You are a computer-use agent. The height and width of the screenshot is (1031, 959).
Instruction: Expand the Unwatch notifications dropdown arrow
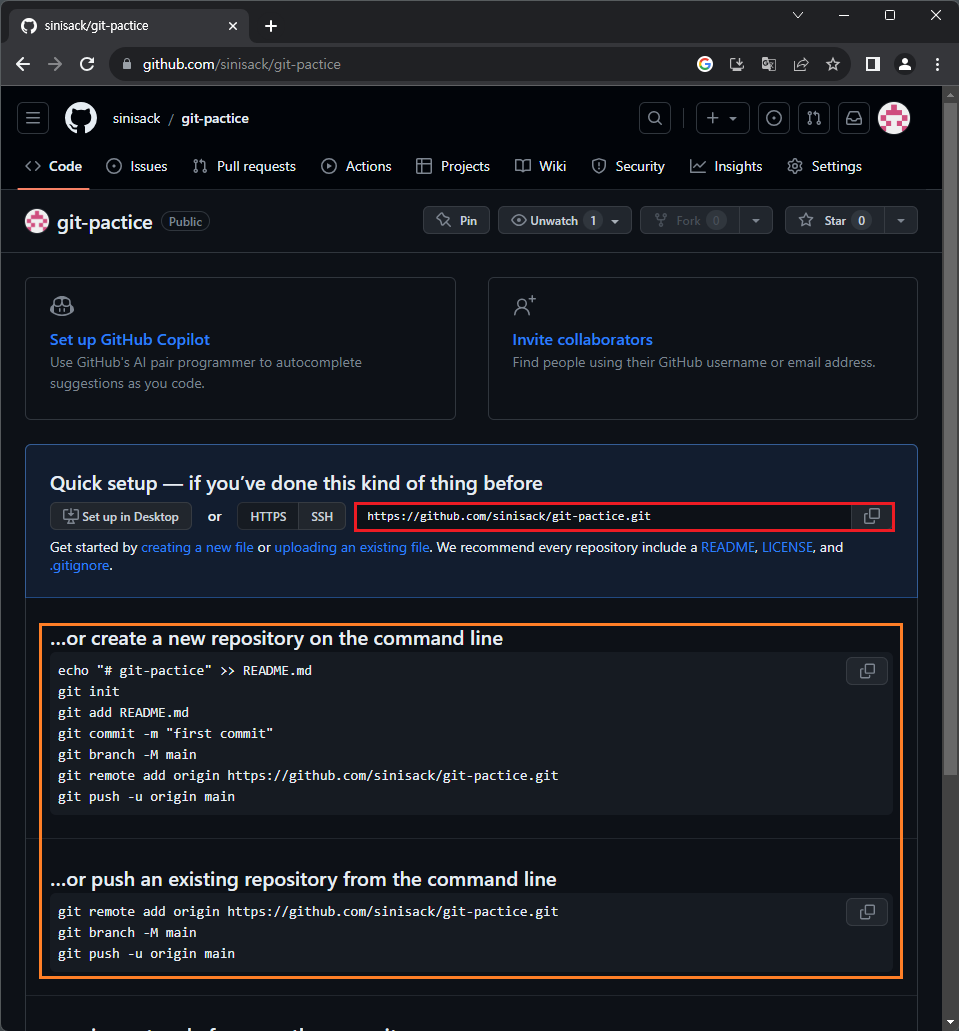(616, 221)
